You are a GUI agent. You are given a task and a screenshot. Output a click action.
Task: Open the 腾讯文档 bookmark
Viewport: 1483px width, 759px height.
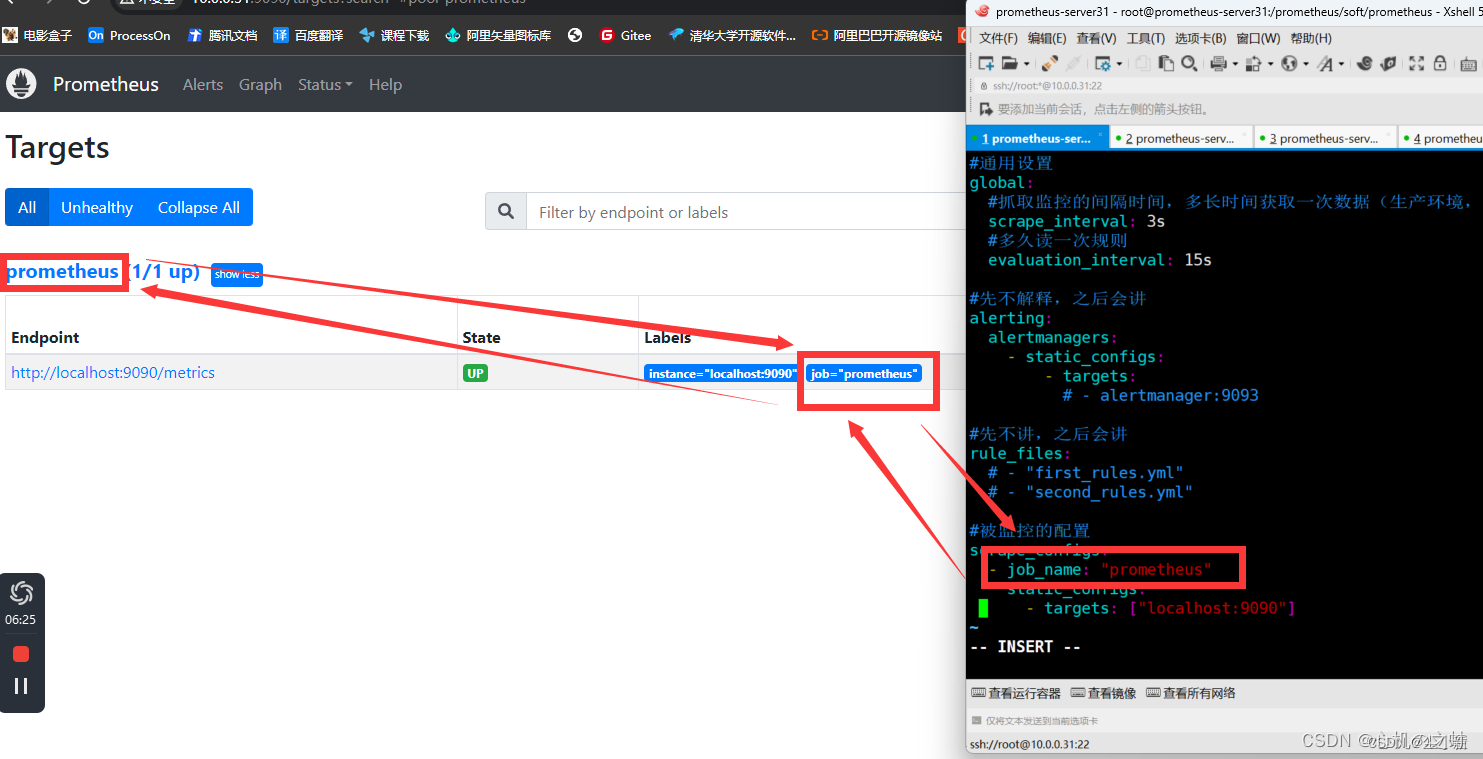222,35
